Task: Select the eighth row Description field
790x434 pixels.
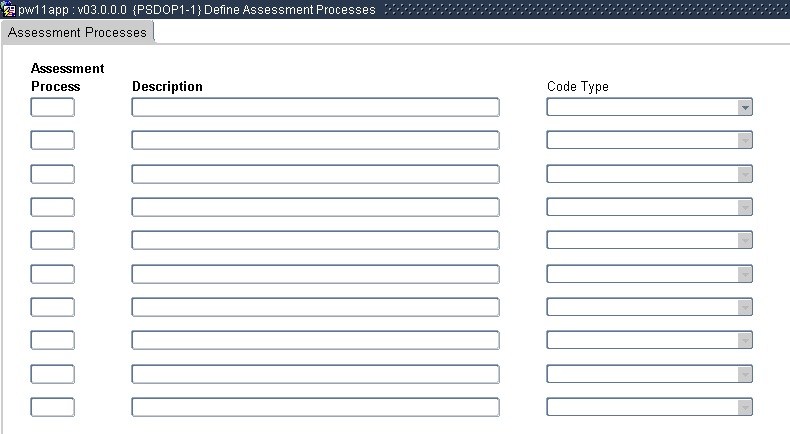Action: click(315, 340)
